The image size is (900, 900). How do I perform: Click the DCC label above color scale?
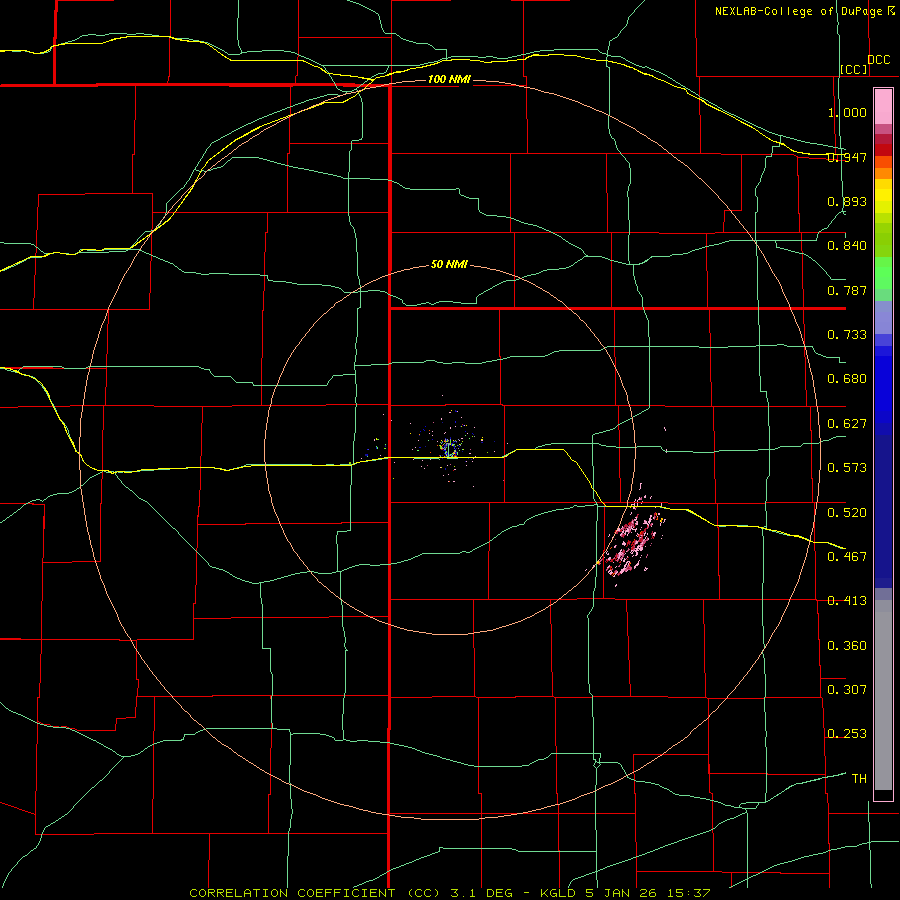879,60
